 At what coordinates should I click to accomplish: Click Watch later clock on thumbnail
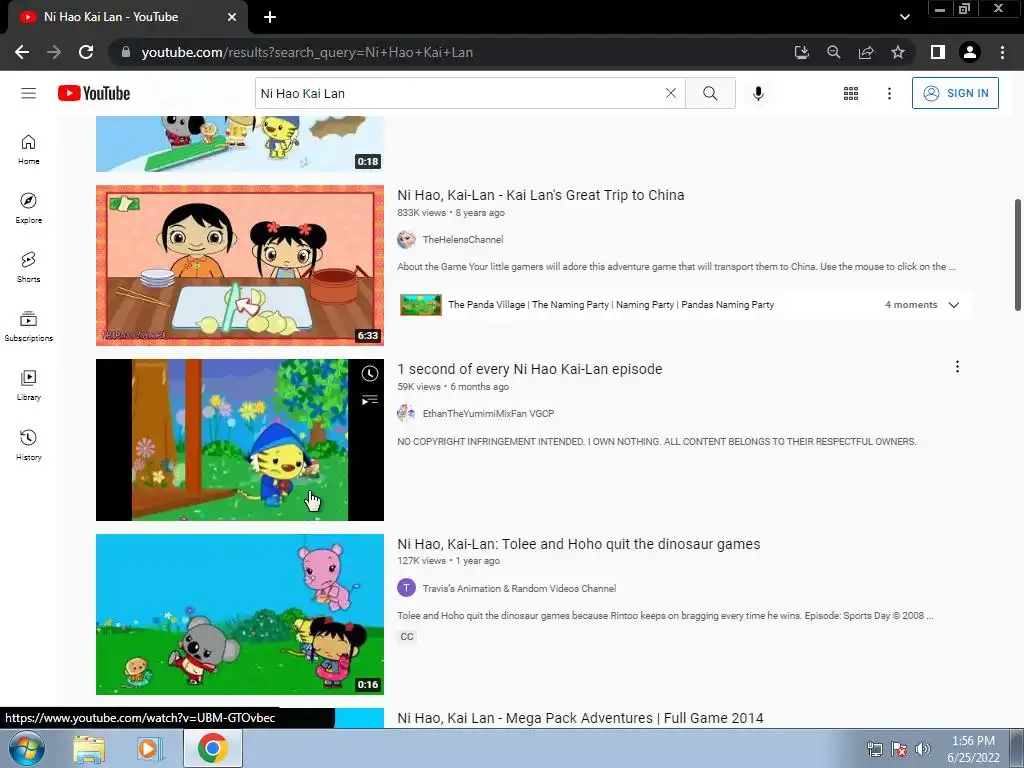[x=370, y=373]
